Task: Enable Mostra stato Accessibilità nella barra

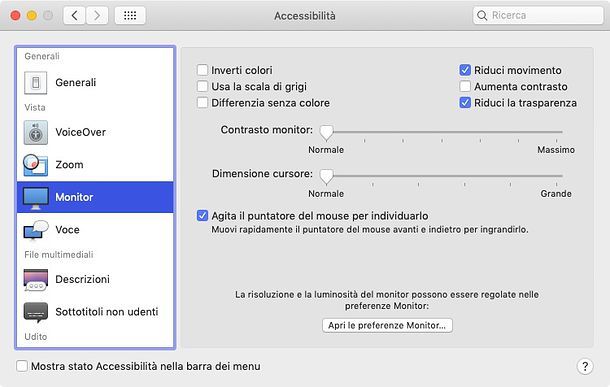Action: pyautogui.click(x=22, y=366)
